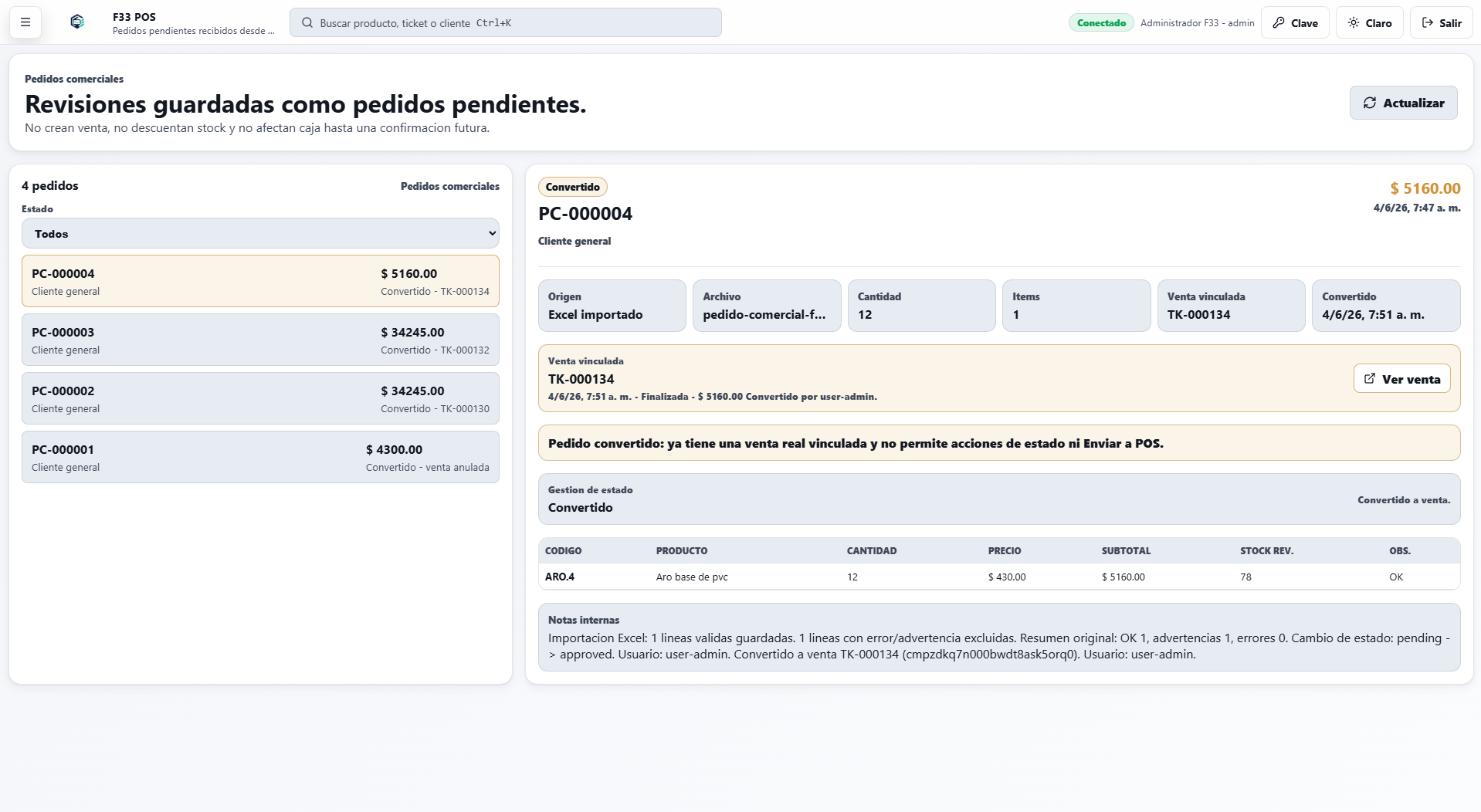The width and height of the screenshot is (1481, 812).
Task: Click the Convertido 4/6/26, 7:51 a. m. card
Action: (1386, 306)
